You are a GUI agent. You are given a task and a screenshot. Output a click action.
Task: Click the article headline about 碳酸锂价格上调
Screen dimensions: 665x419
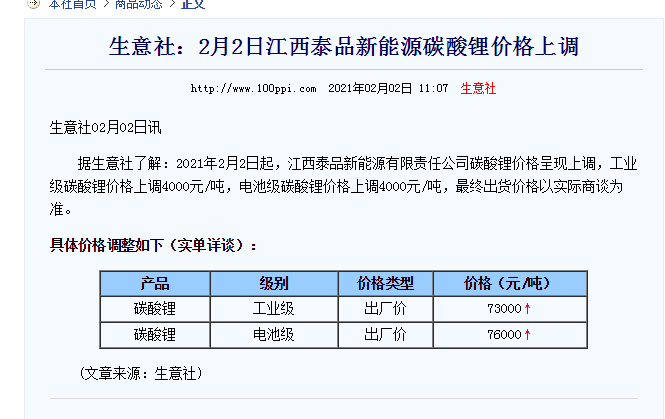344,46
